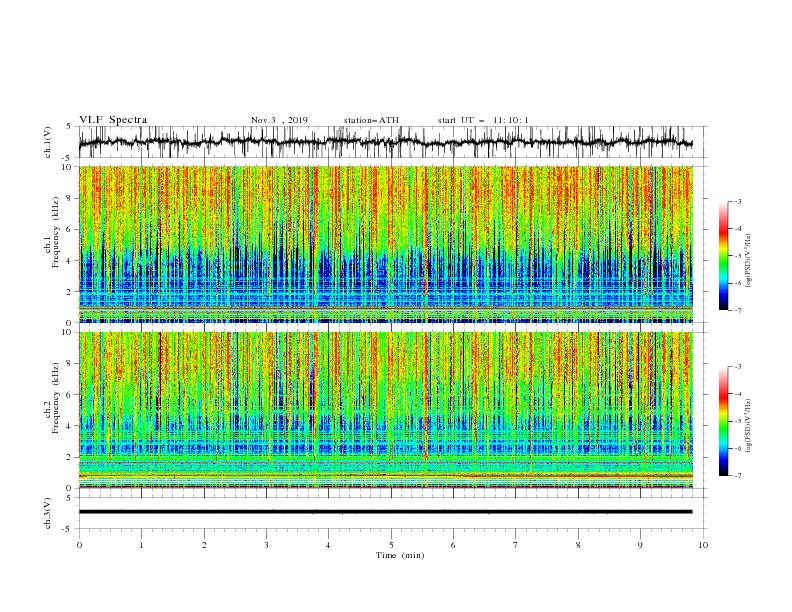Screen dimensions: 792x612
Task: Click the "6" kHz tick on ch.2 axis
Action: coord(70,395)
